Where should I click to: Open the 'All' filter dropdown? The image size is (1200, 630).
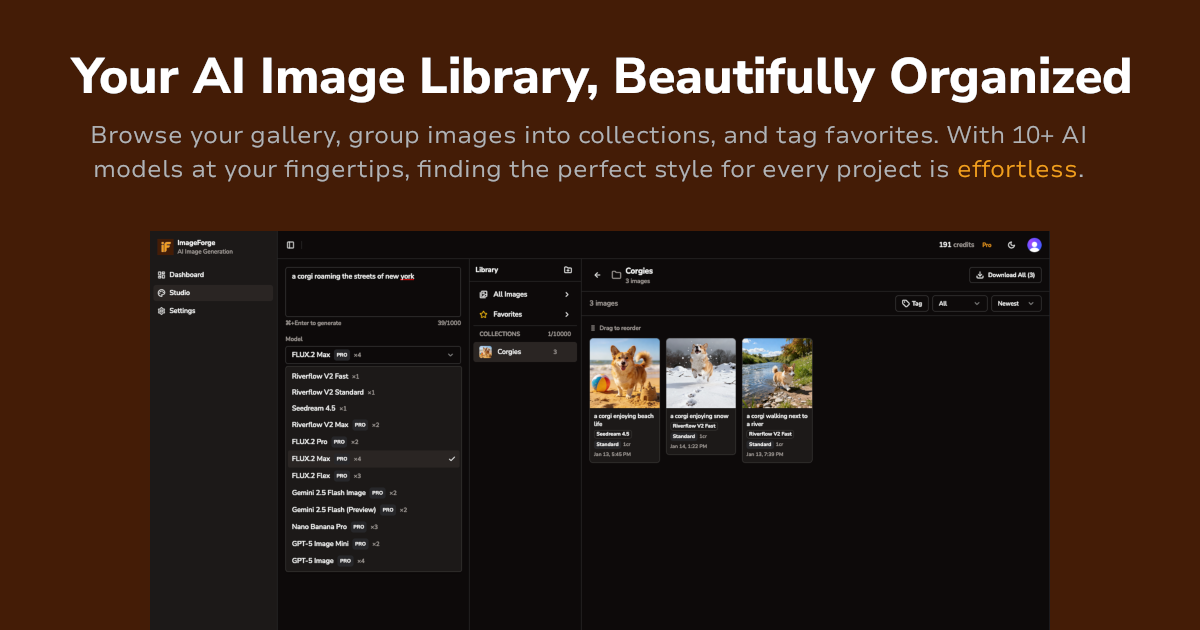click(959, 303)
